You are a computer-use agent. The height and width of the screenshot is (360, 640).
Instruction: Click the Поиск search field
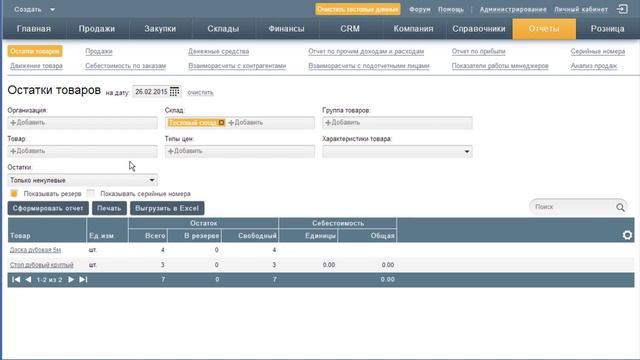[x=573, y=207]
